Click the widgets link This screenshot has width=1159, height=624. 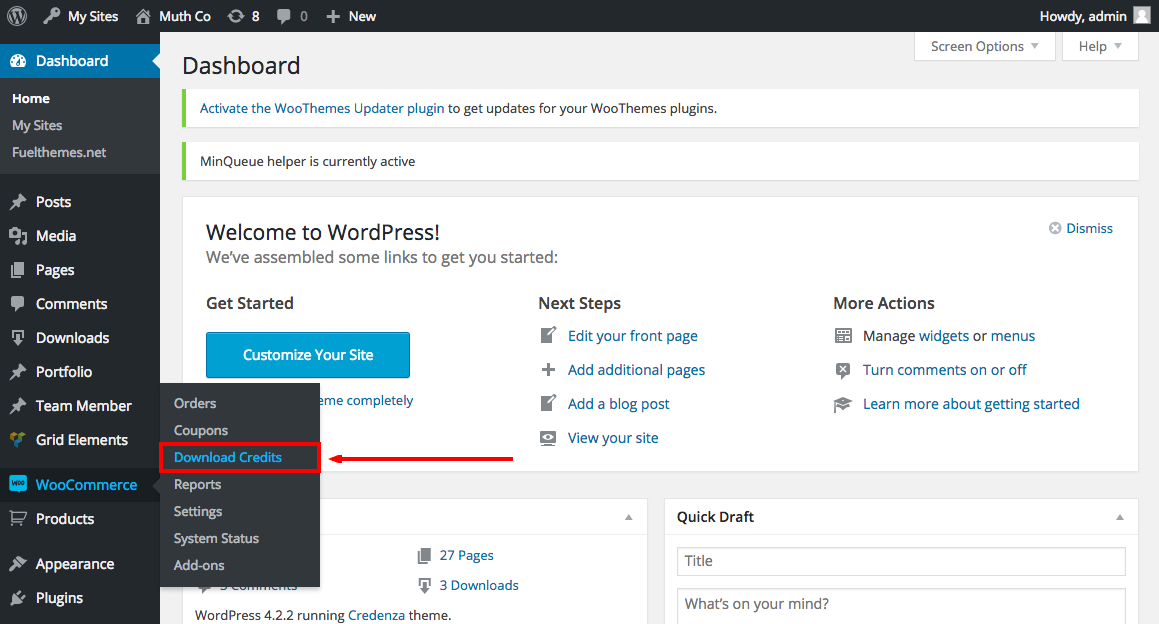944,336
